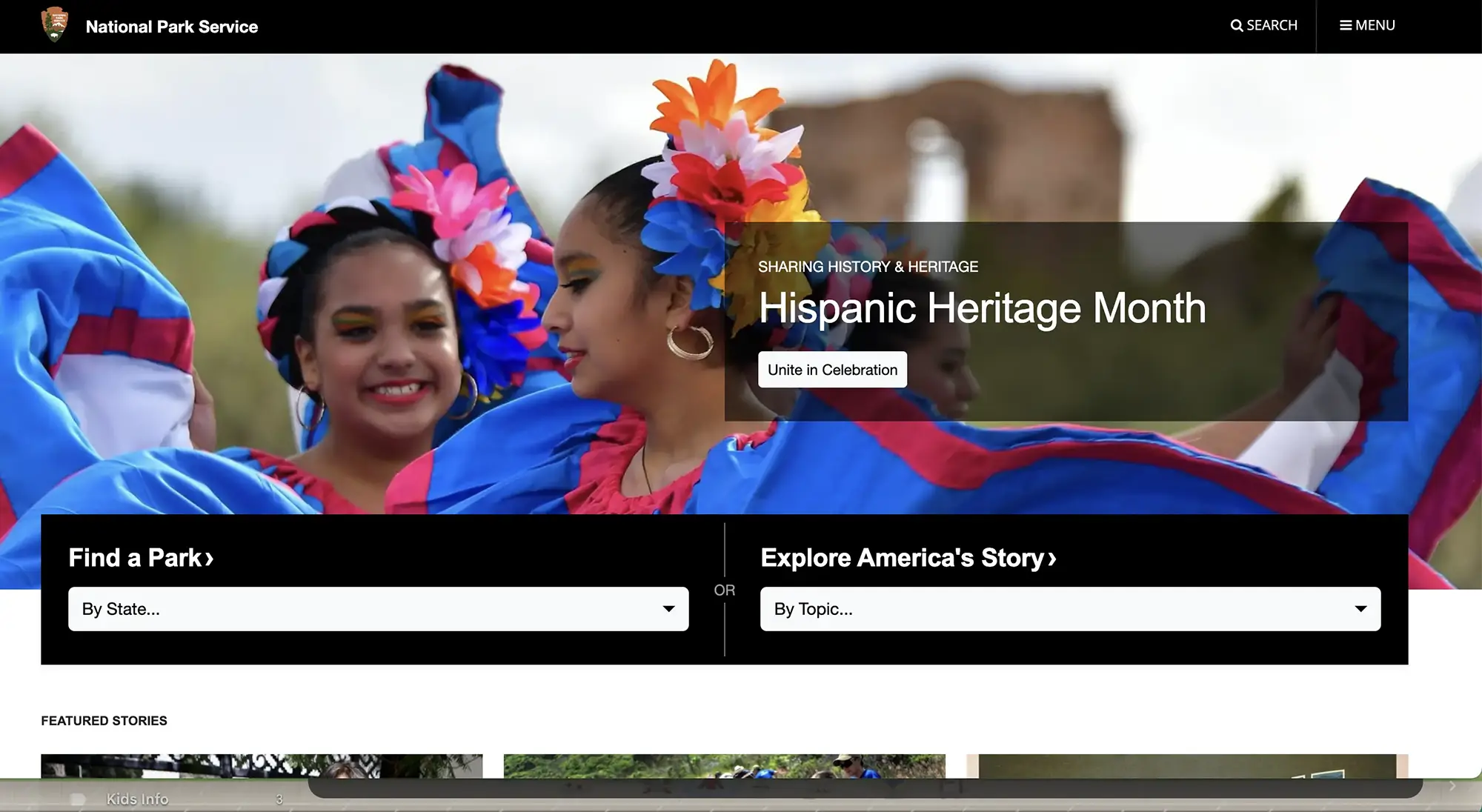The width and height of the screenshot is (1482, 812).
Task: Open the MENU navigation item
Action: 1367,25
